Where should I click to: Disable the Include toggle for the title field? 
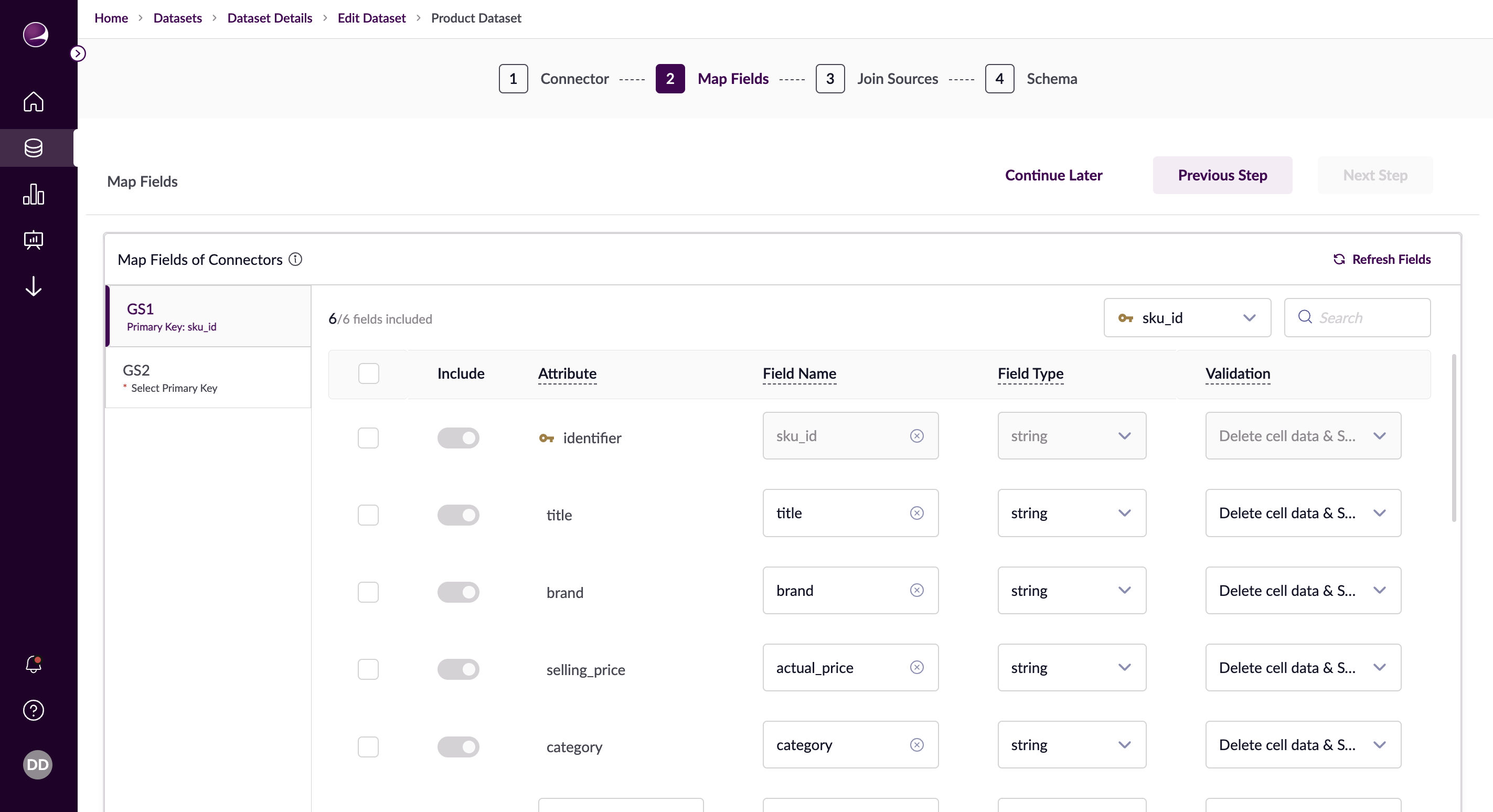coord(458,515)
